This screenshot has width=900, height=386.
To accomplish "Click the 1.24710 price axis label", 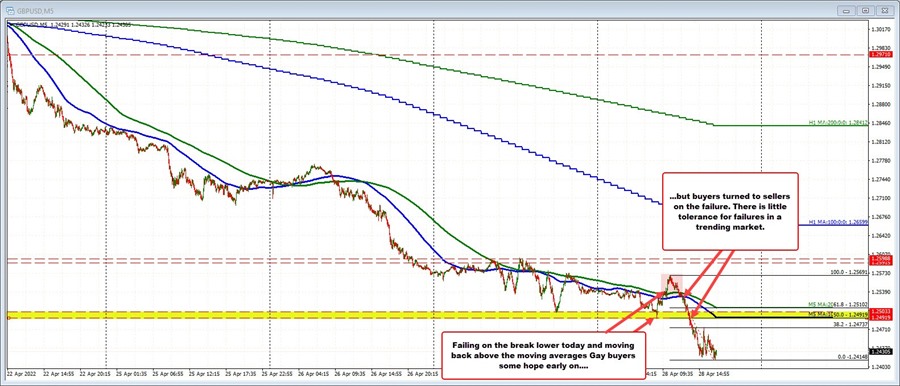I will coord(881,330).
